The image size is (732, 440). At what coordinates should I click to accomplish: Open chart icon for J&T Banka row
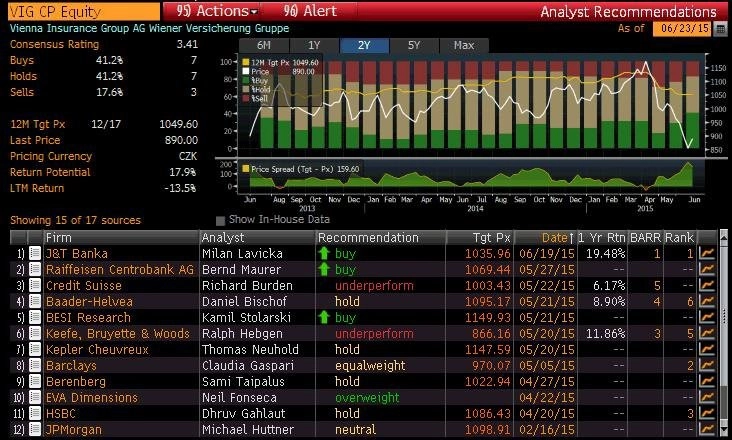point(707,253)
